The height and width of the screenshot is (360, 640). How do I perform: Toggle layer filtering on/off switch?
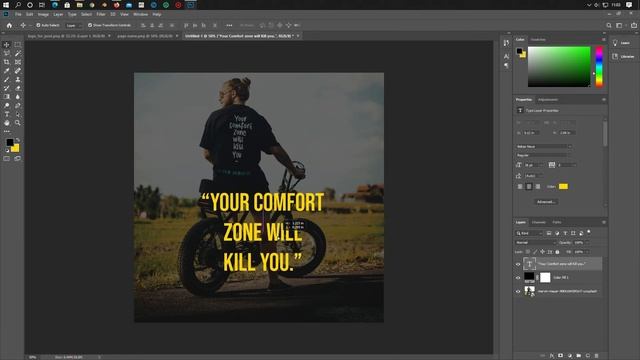pos(589,232)
